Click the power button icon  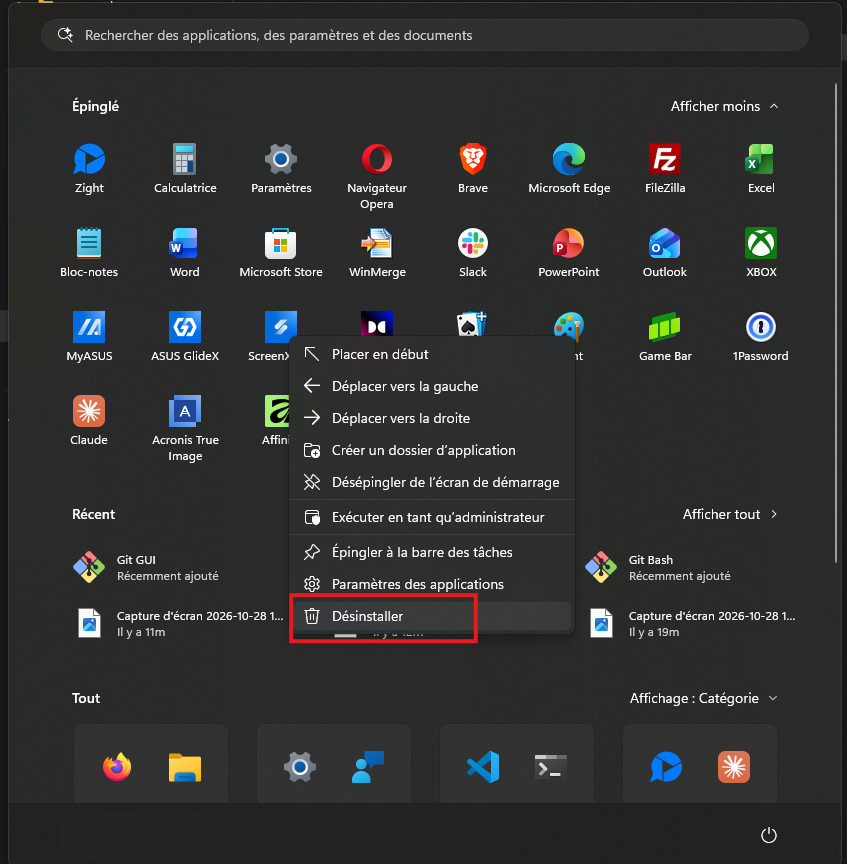(768, 835)
